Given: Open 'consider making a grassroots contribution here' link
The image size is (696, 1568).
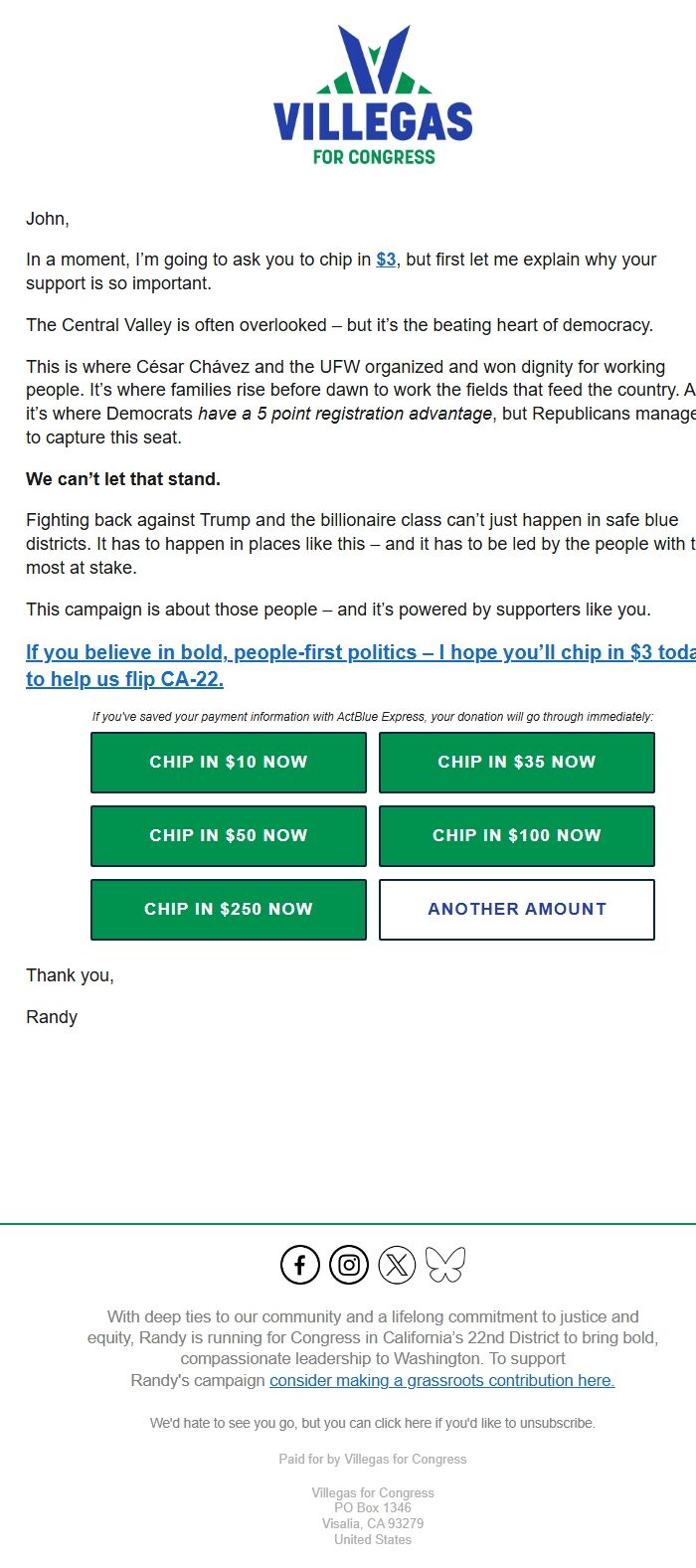Looking at the screenshot, I should click(x=441, y=1380).
